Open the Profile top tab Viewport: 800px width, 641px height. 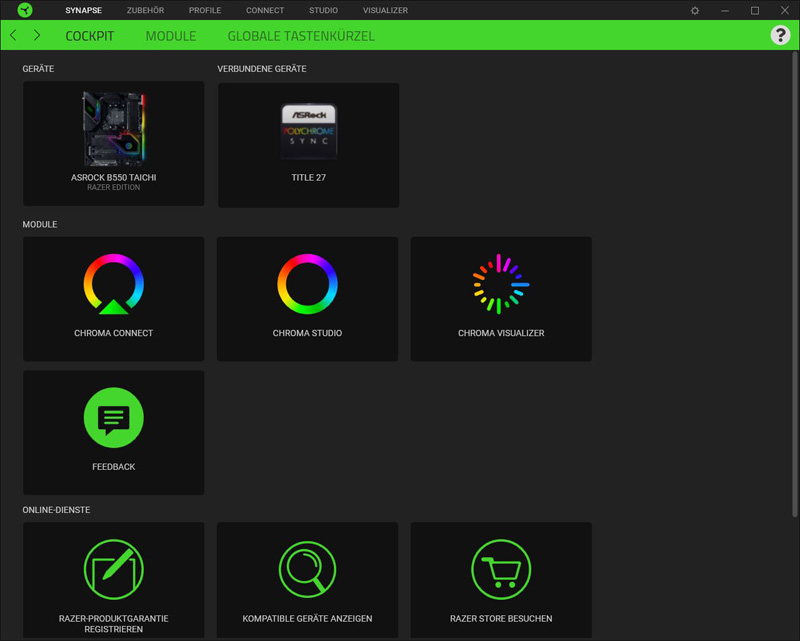click(x=205, y=10)
